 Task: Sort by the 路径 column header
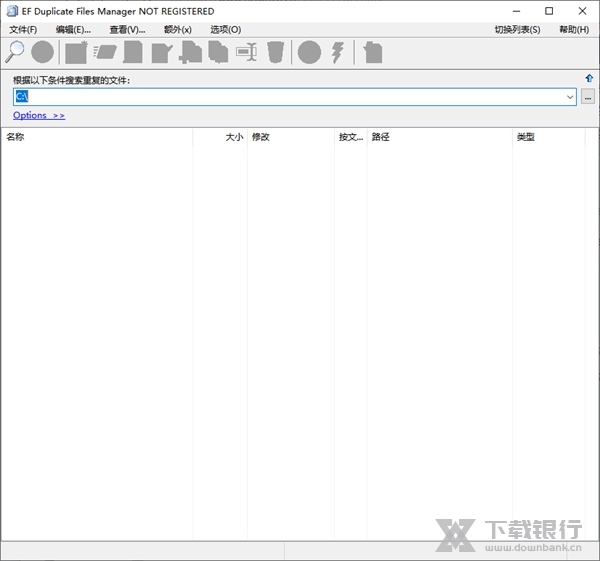[438, 137]
